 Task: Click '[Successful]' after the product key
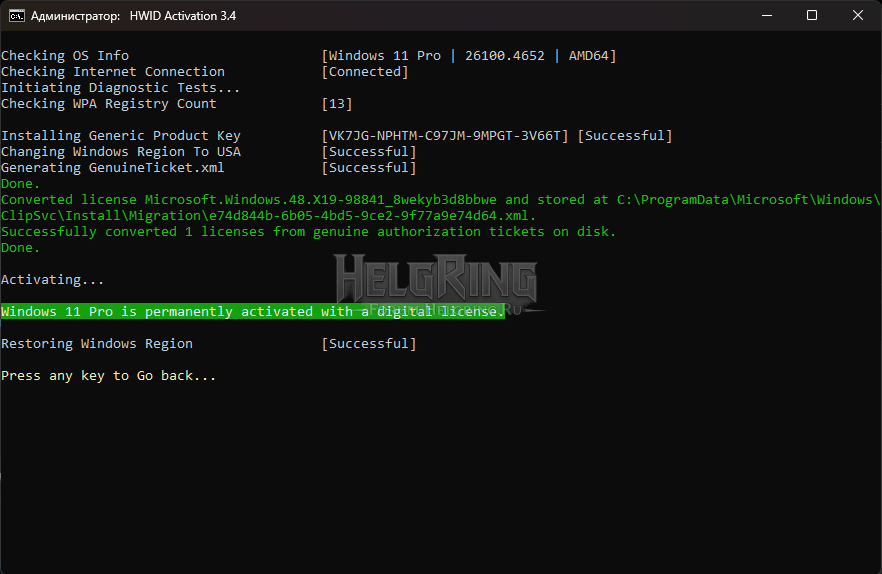[x=624, y=136]
